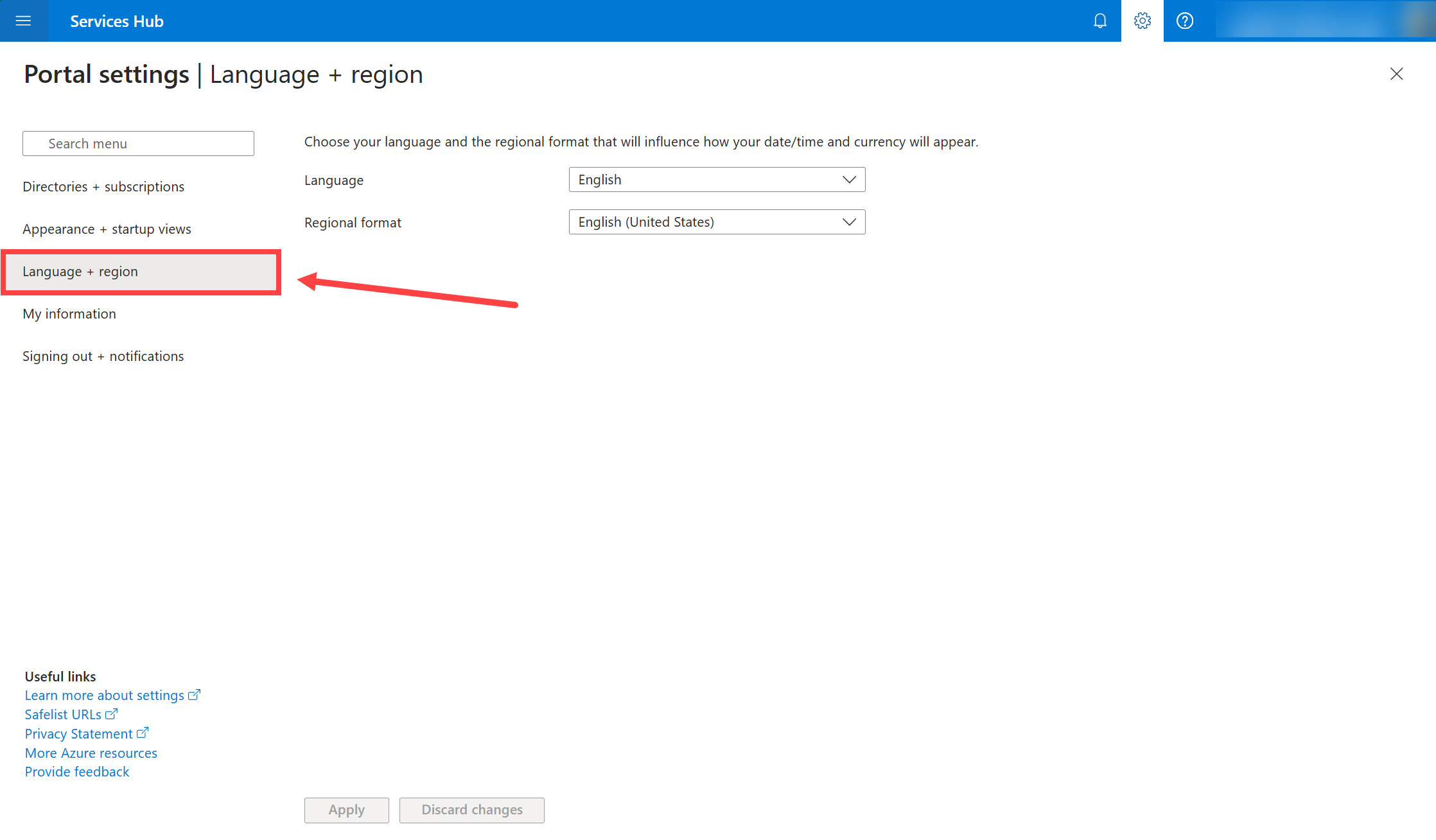This screenshot has width=1436, height=840.
Task: Close the Portal settings panel
Action: pos(1396,74)
